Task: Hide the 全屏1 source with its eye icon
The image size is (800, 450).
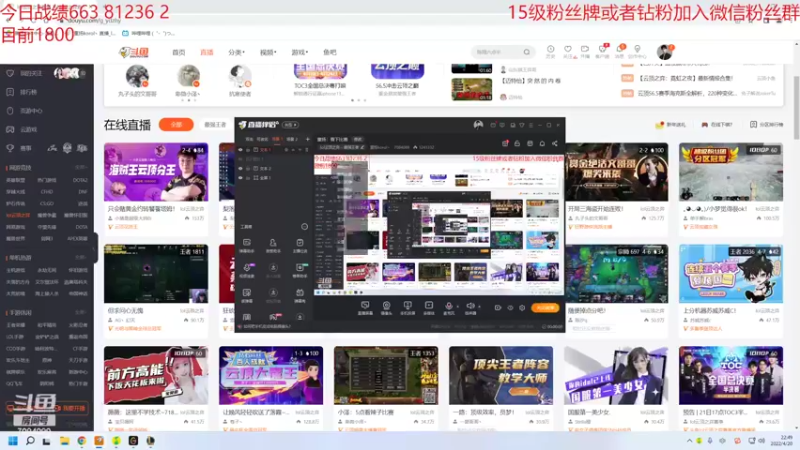Action: point(240,178)
